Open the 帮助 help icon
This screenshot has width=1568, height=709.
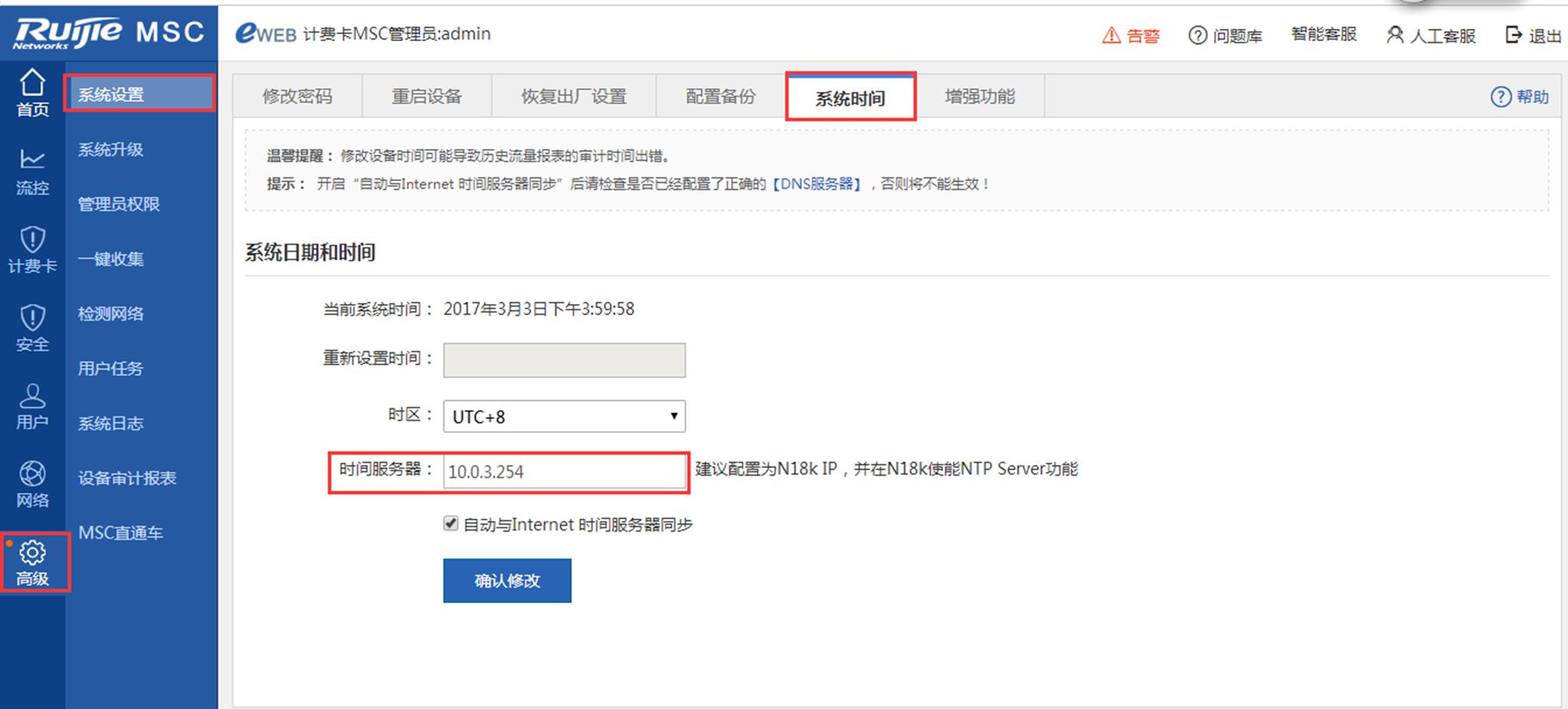(1500, 96)
